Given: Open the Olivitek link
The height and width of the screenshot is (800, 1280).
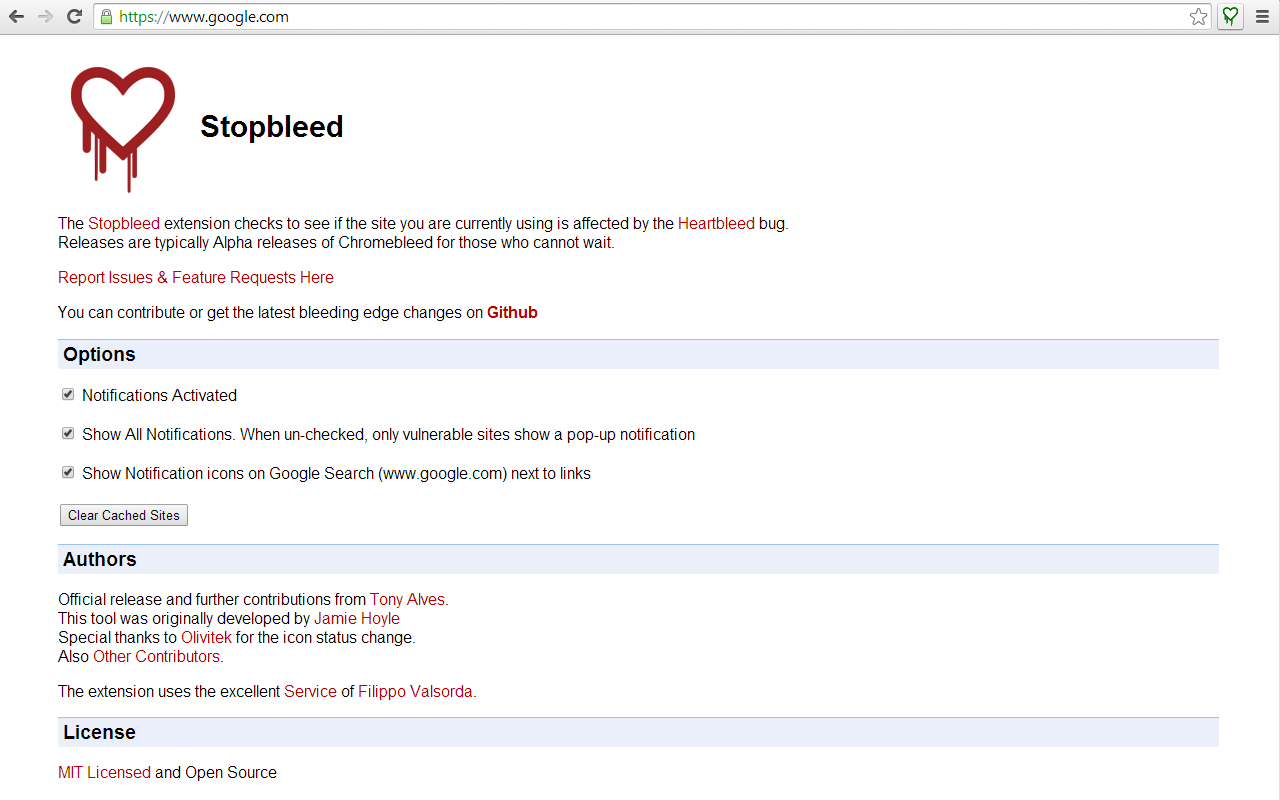Looking at the screenshot, I should [x=206, y=638].
